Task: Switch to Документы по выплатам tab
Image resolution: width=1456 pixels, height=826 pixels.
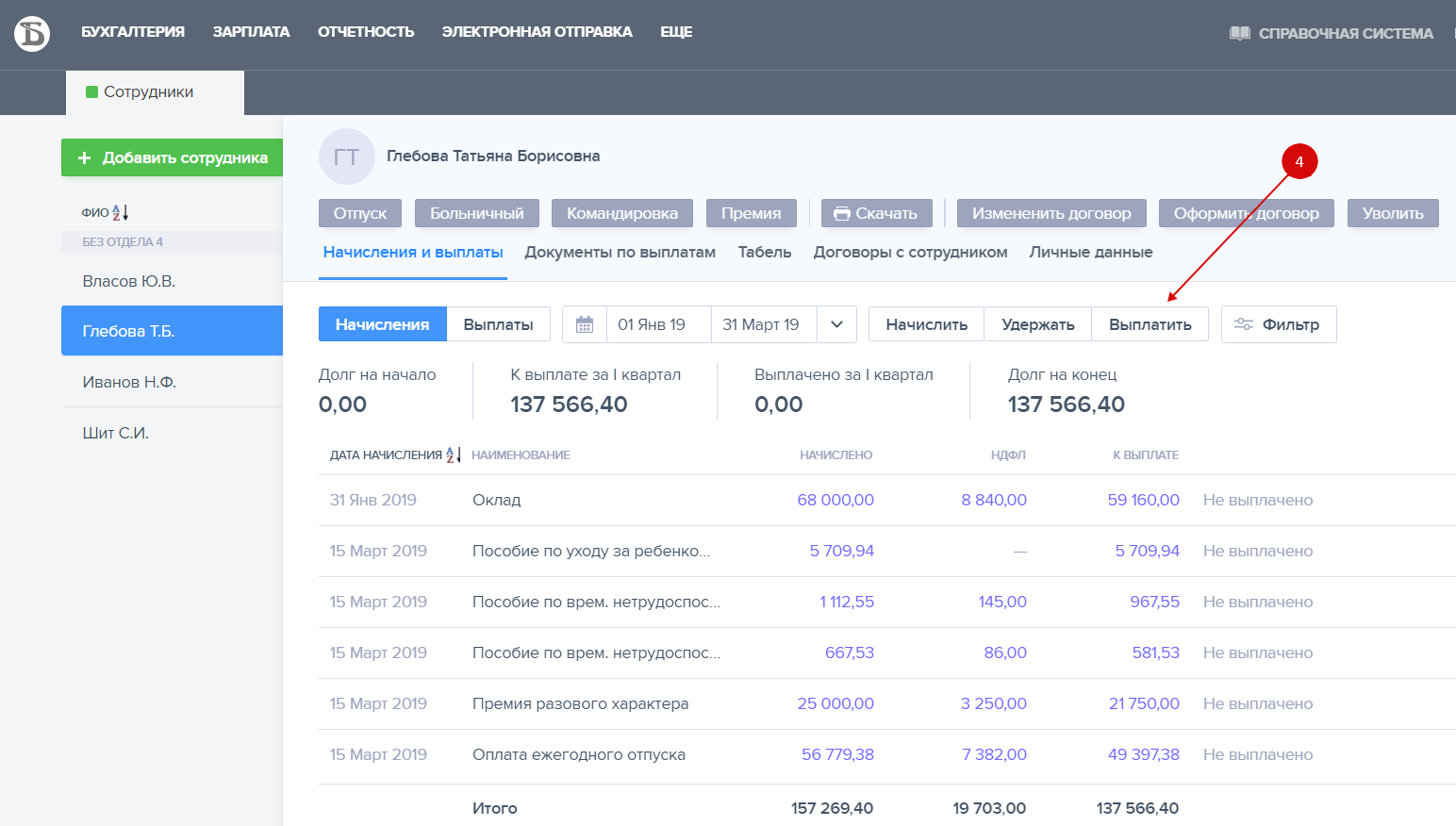Action: [620, 252]
